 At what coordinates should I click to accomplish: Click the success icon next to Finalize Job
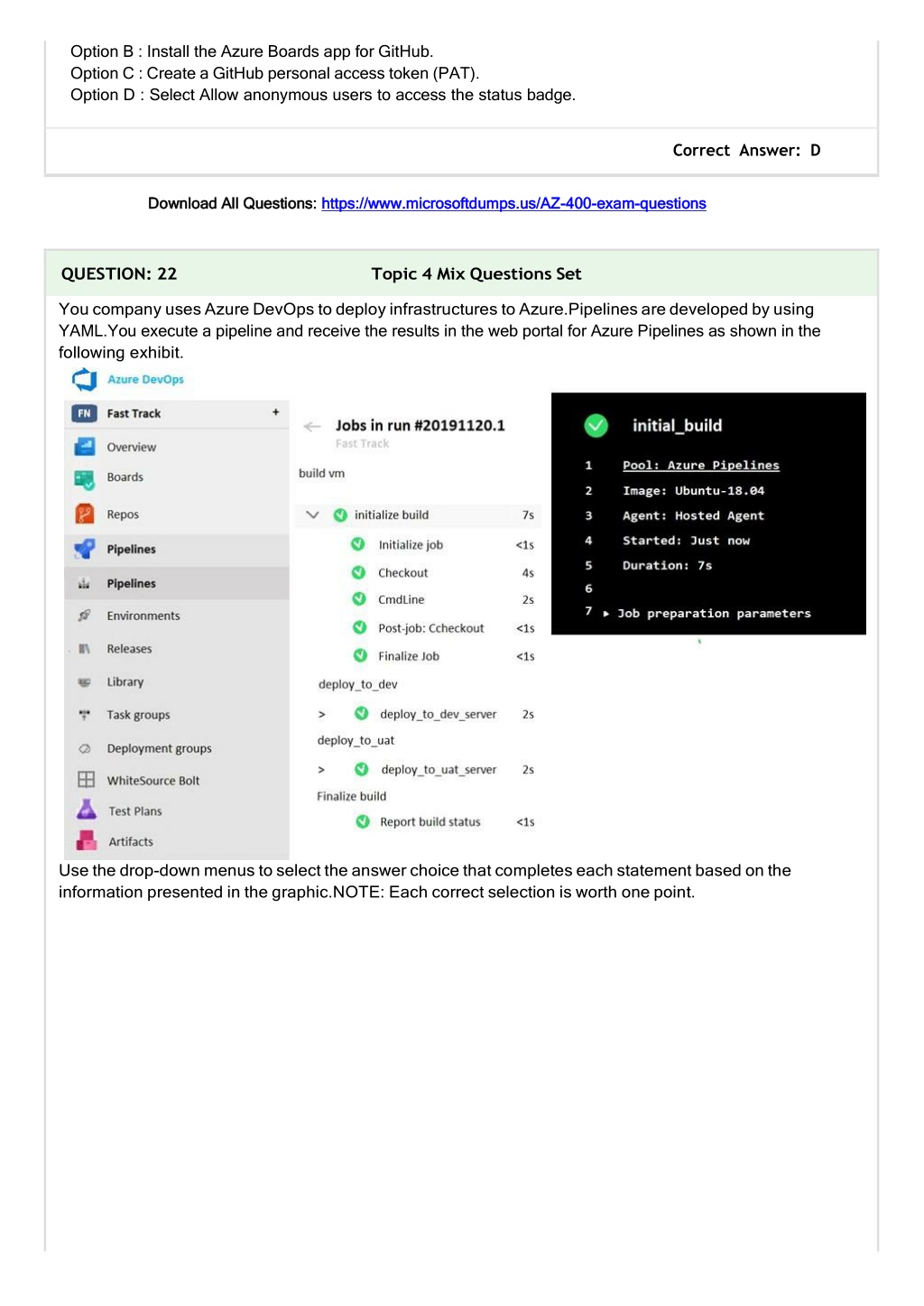pyautogui.click(x=360, y=655)
